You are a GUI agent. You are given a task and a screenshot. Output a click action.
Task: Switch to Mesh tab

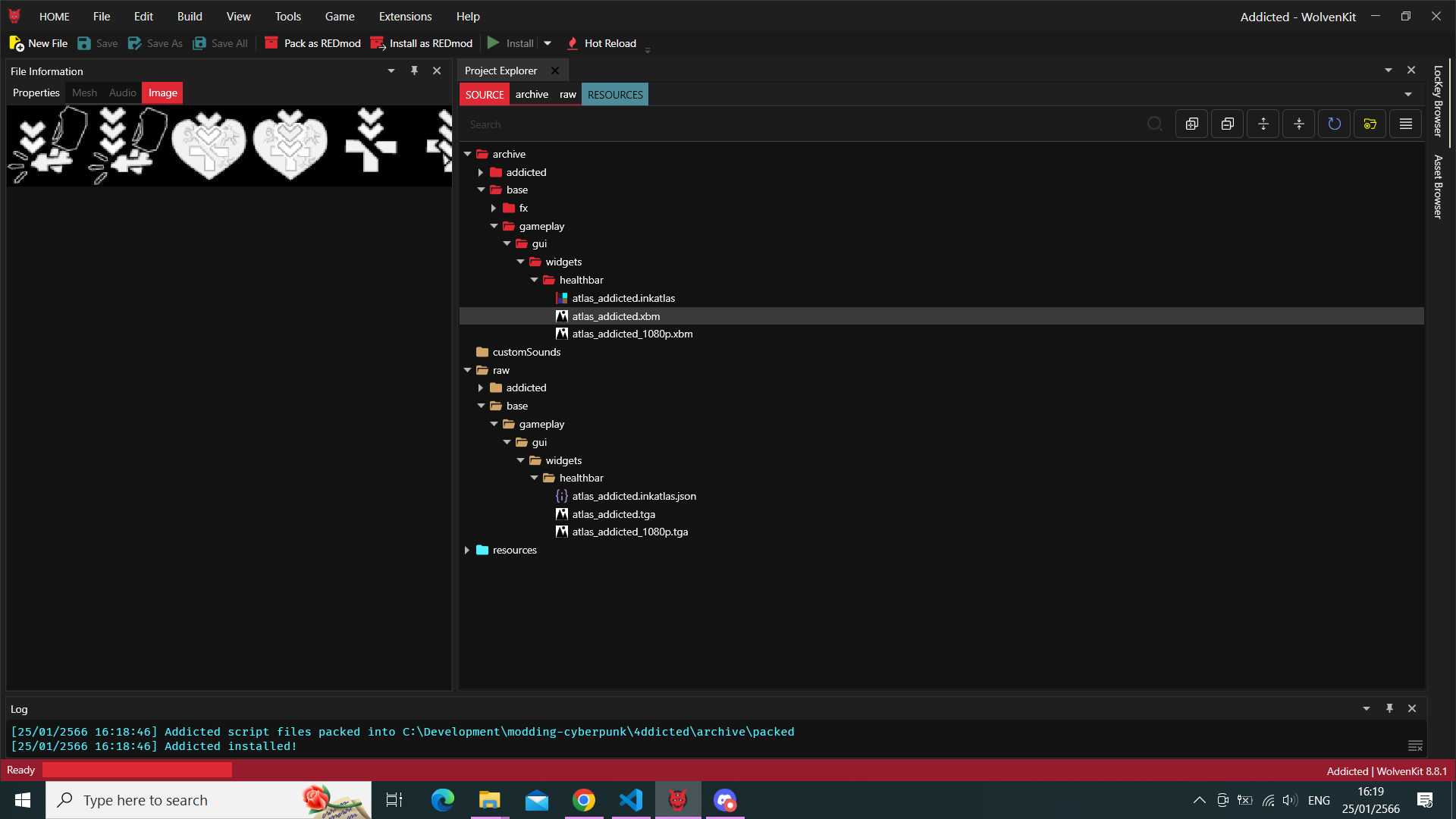point(84,93)
